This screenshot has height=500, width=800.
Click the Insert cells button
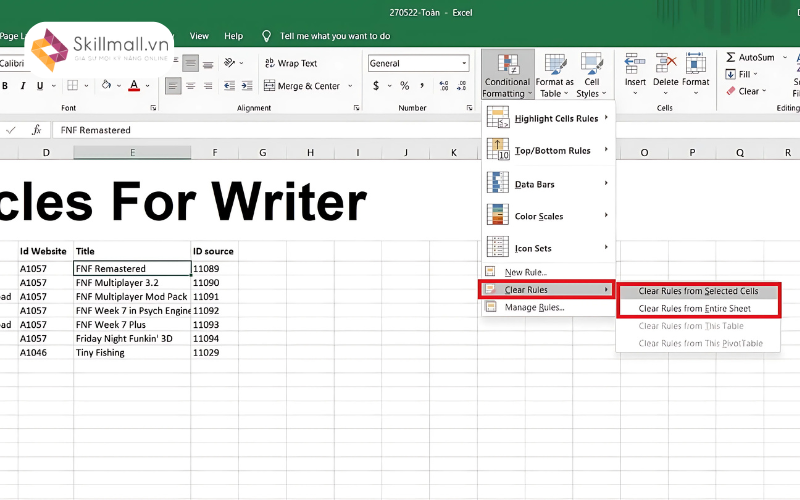635,75
